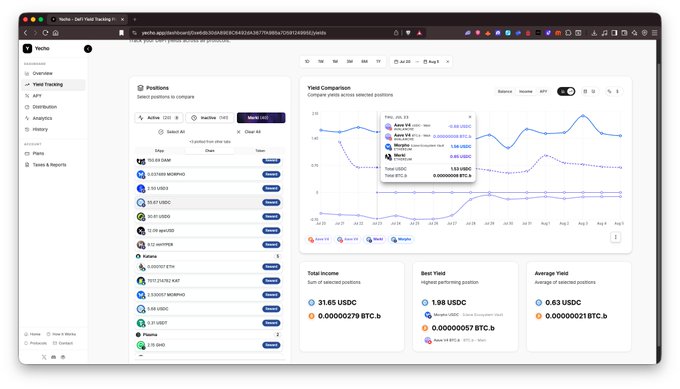Image resolution: width=680 pixels, height=389 pixels.
Task: Select the 3M time range
Action: [350, 62]
